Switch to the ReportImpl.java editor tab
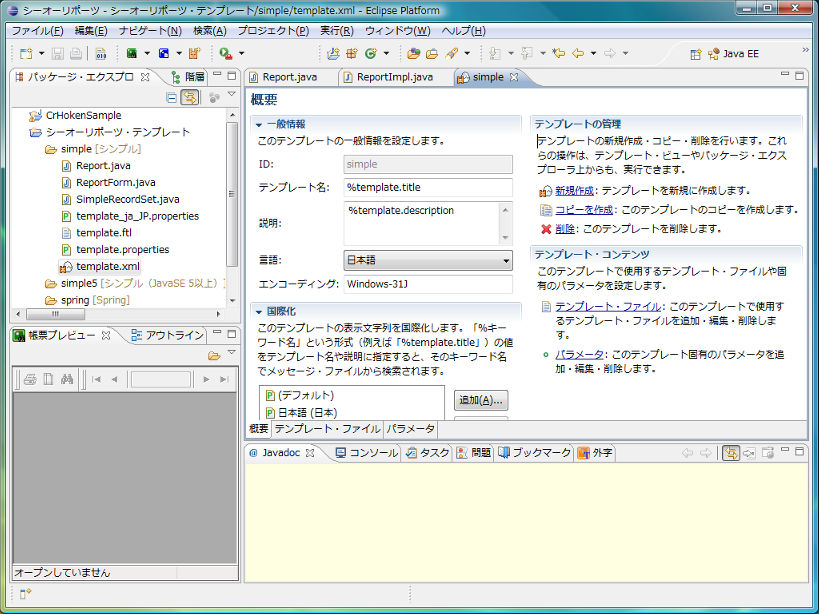Screen dimensions: 819x614 coord(394,77)
